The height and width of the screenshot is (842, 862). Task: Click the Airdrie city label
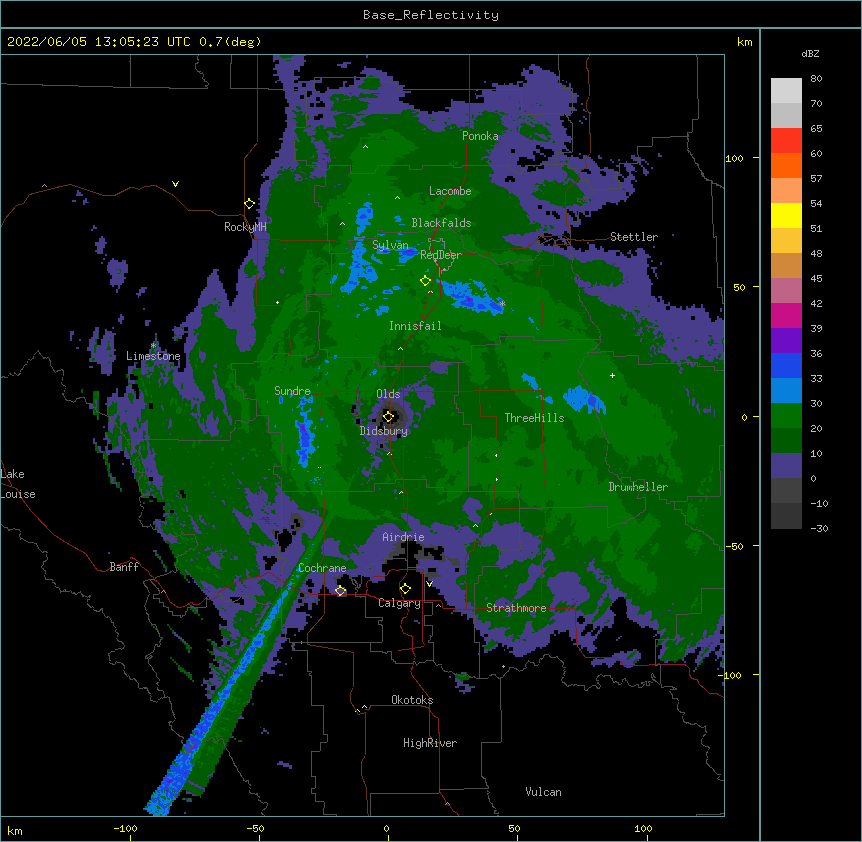tap(403, 537)
